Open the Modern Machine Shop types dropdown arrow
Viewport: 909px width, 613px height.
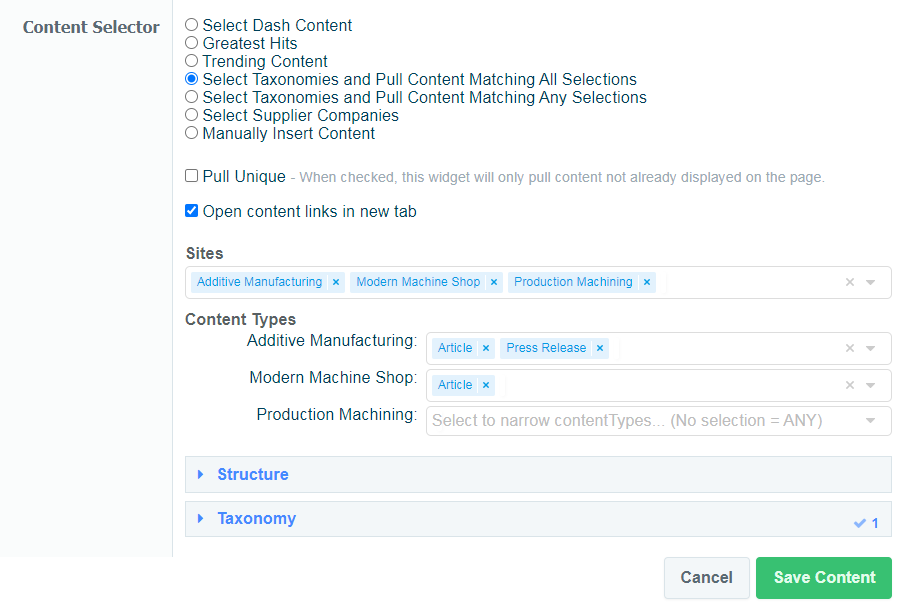coord(871,385)
